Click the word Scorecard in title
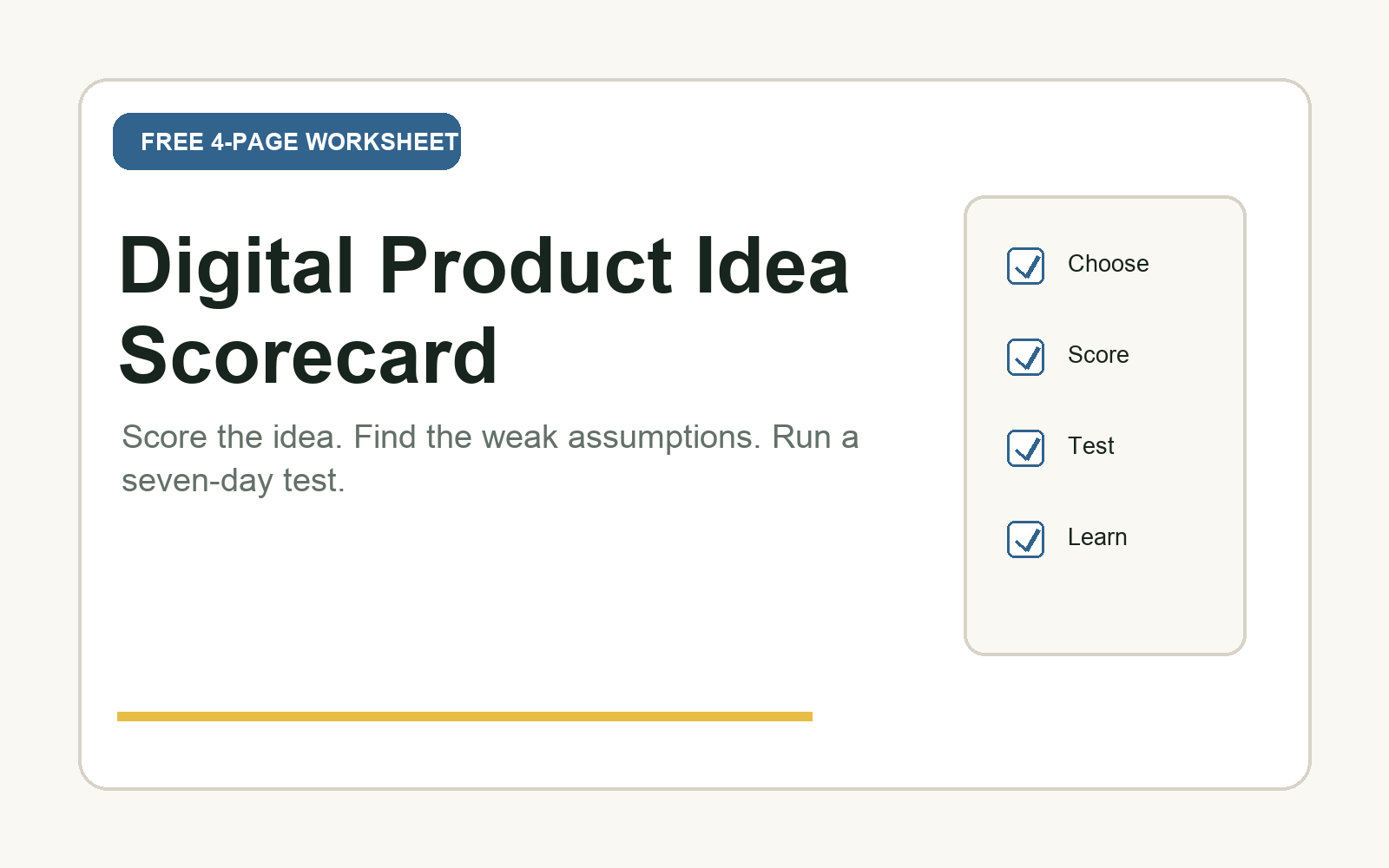This screenshot has height=868, width=1389. (308, 356)
